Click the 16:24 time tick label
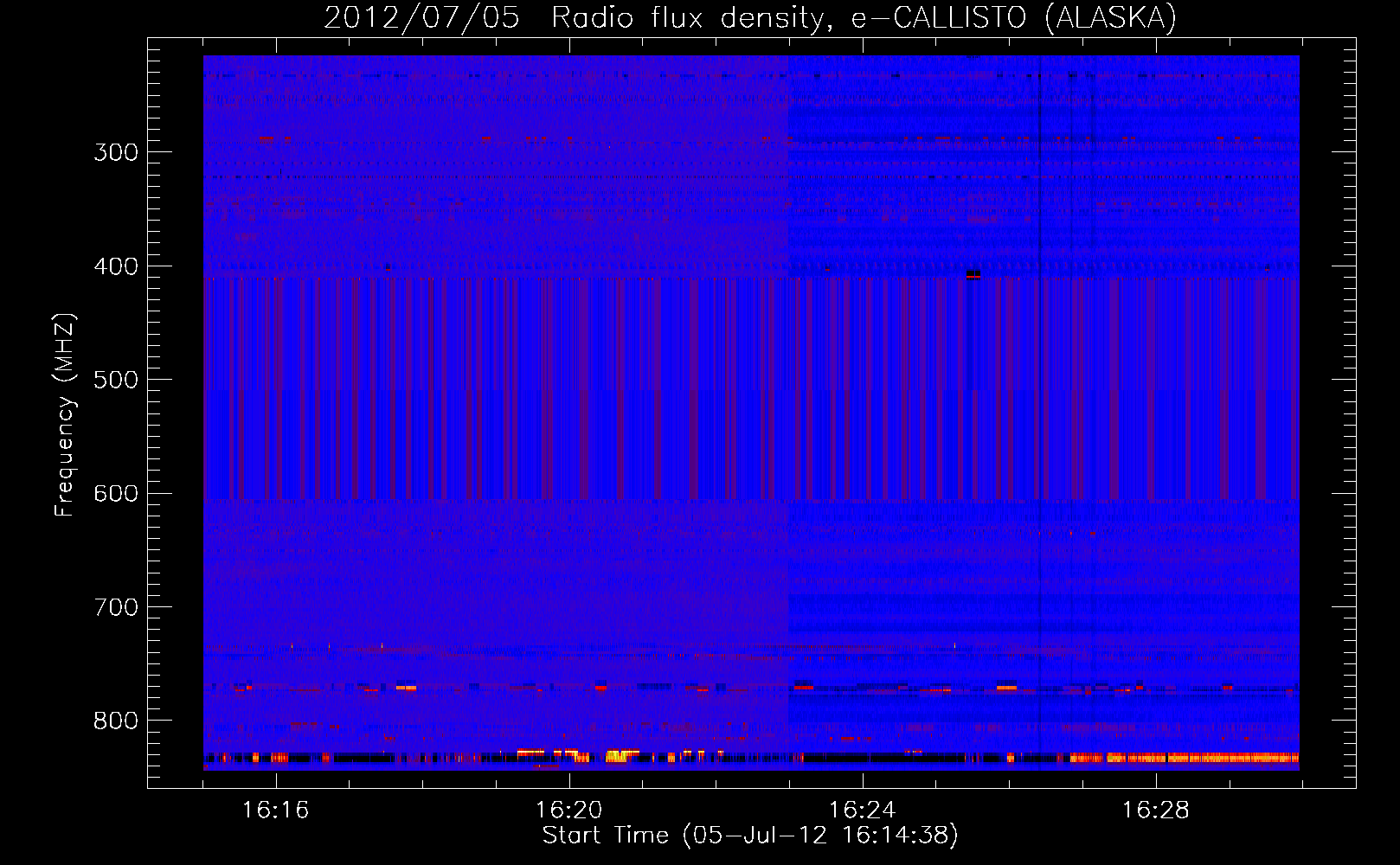 tap(862, 811)
